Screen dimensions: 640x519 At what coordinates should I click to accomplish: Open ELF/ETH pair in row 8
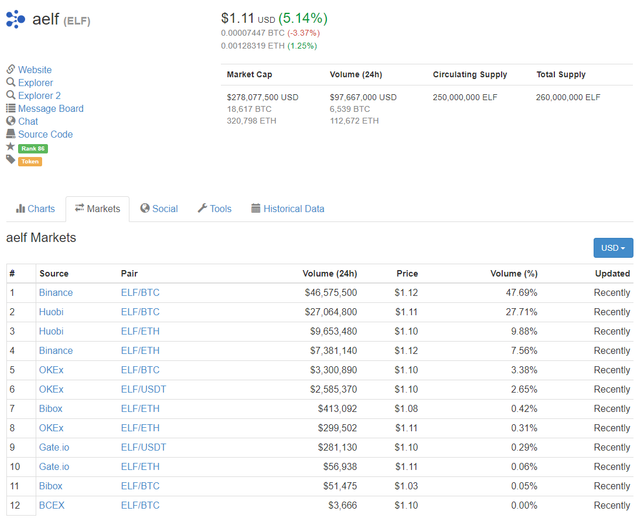[x=140, y=428]
